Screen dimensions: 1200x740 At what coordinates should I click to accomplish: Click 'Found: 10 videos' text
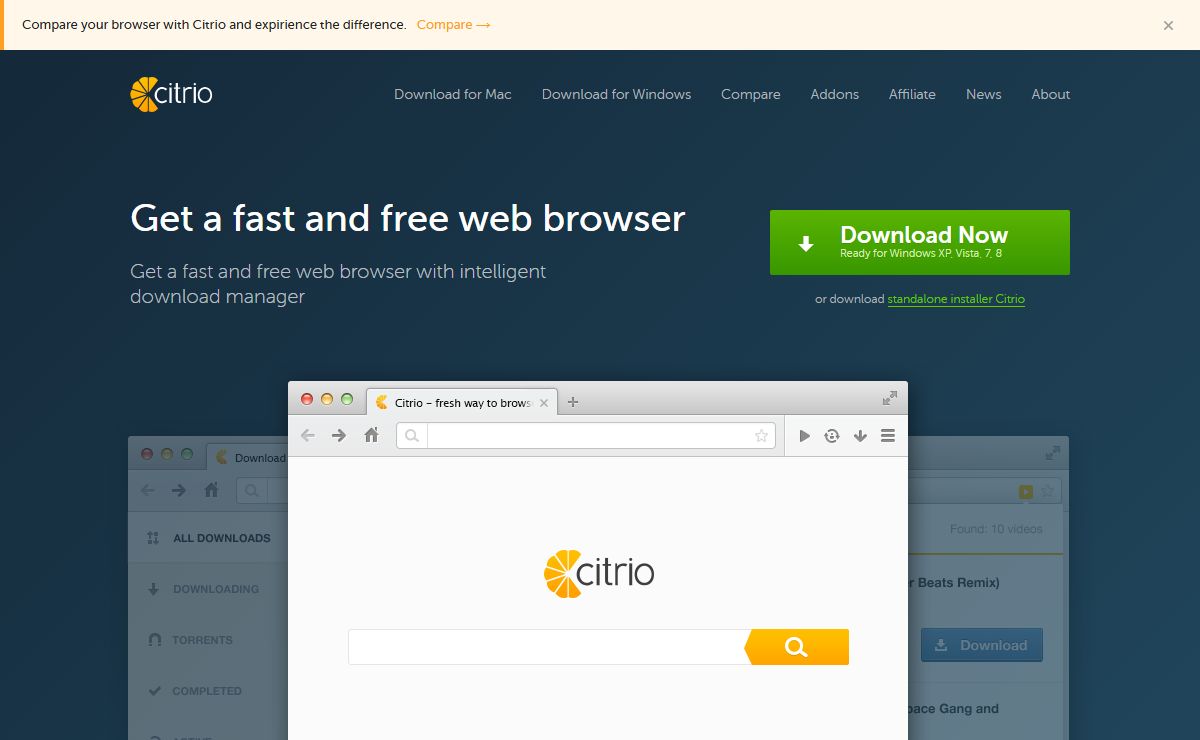click(x=996, y=529)
